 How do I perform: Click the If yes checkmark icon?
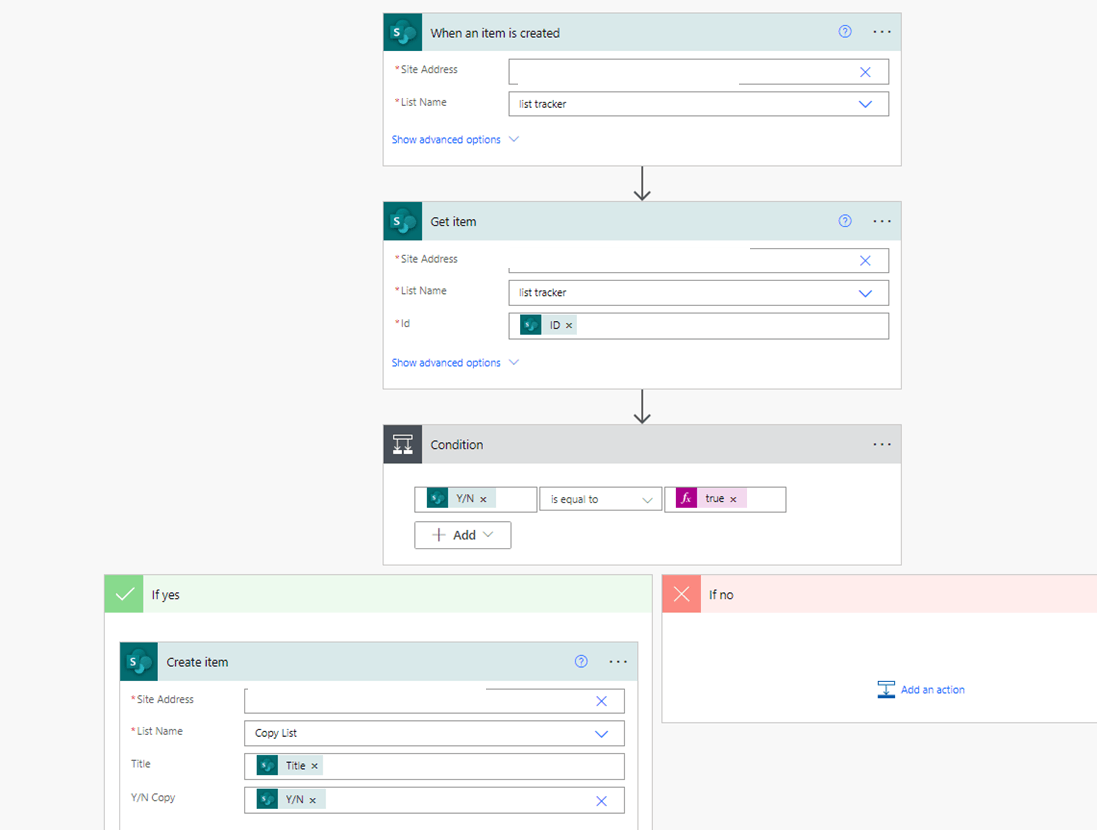[x=124, y=594]
